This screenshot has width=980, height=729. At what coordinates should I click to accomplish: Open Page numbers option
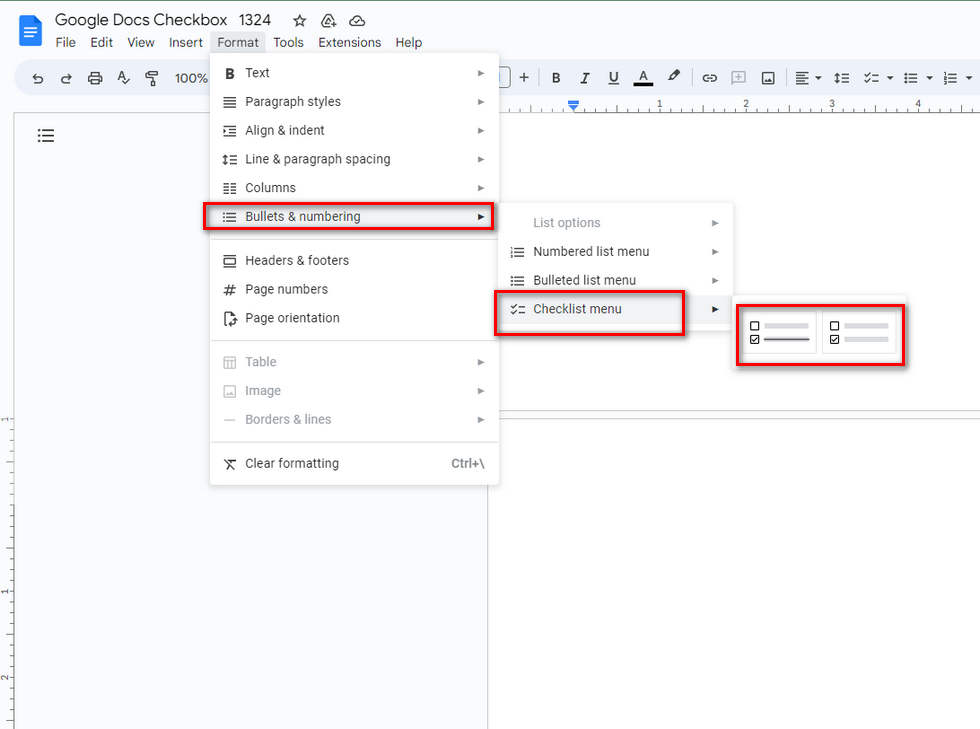tap(354, 289)
